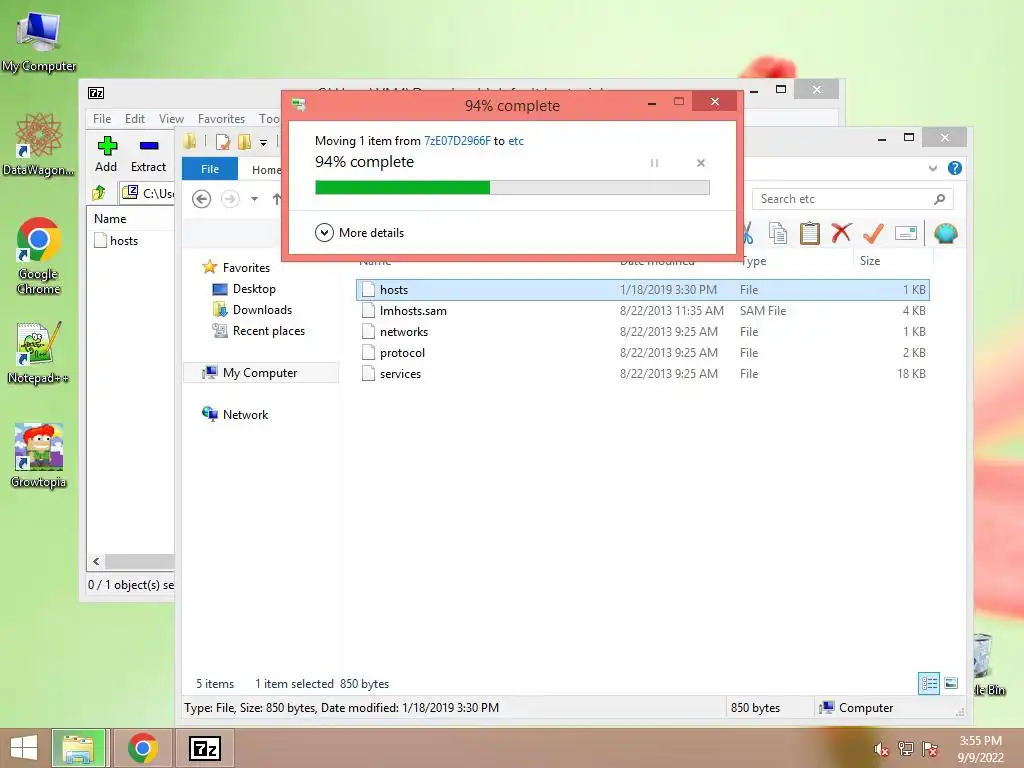This screenshot has width=1024, height=768.
Task: Select the DataWagon desktop shortcut
Action: click(x=39, y=144)
